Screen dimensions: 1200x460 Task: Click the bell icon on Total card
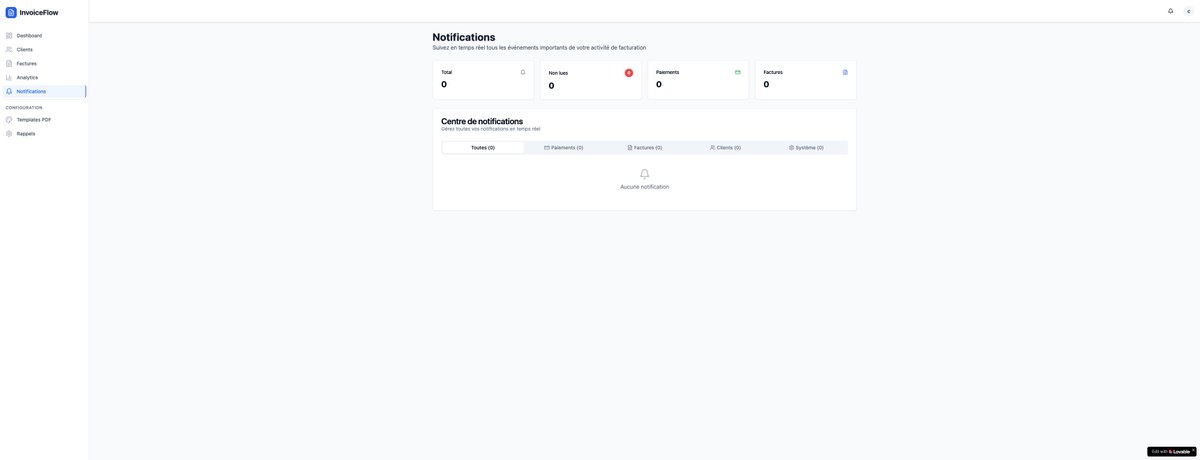pyautogui.click(x=522, y=72)
